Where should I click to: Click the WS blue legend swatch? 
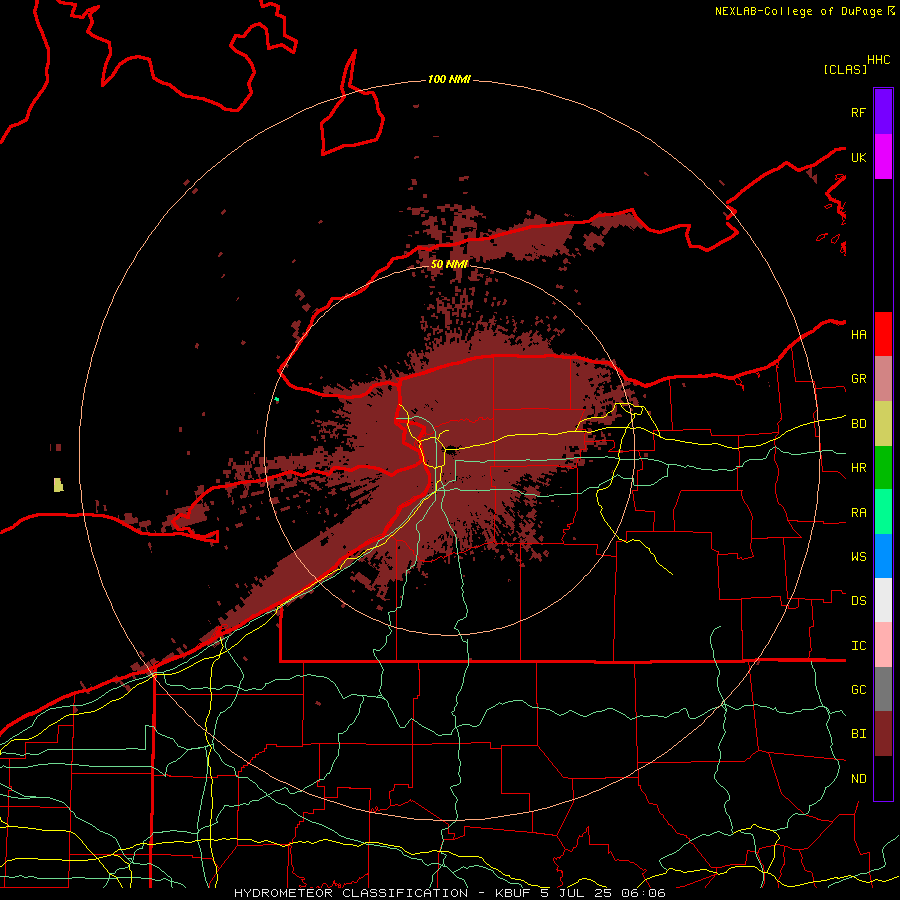tap(883, 556)
